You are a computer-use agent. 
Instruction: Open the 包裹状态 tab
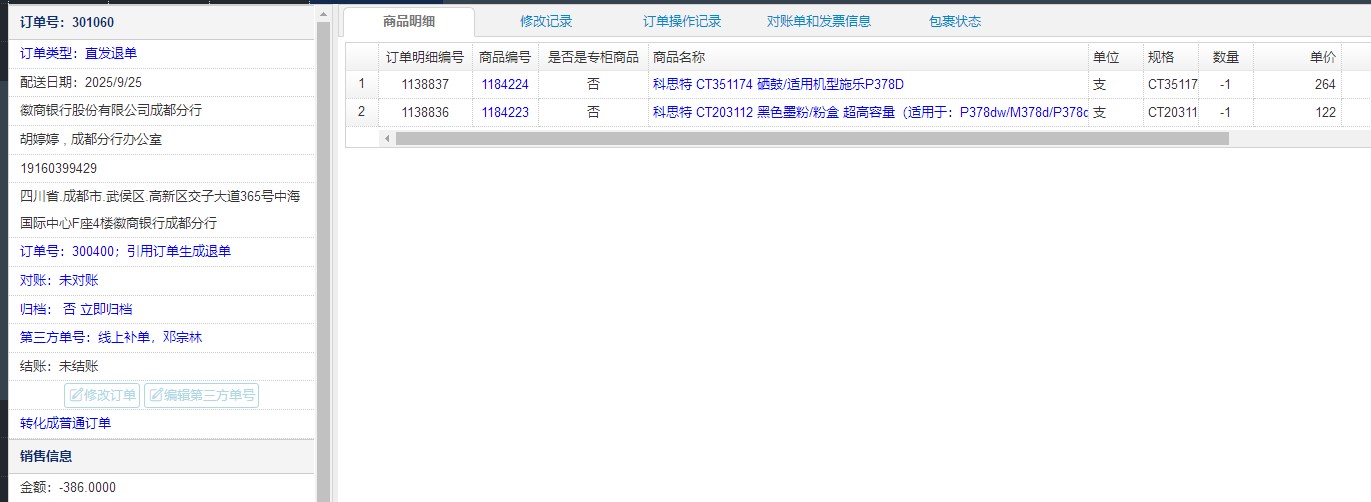954,21
